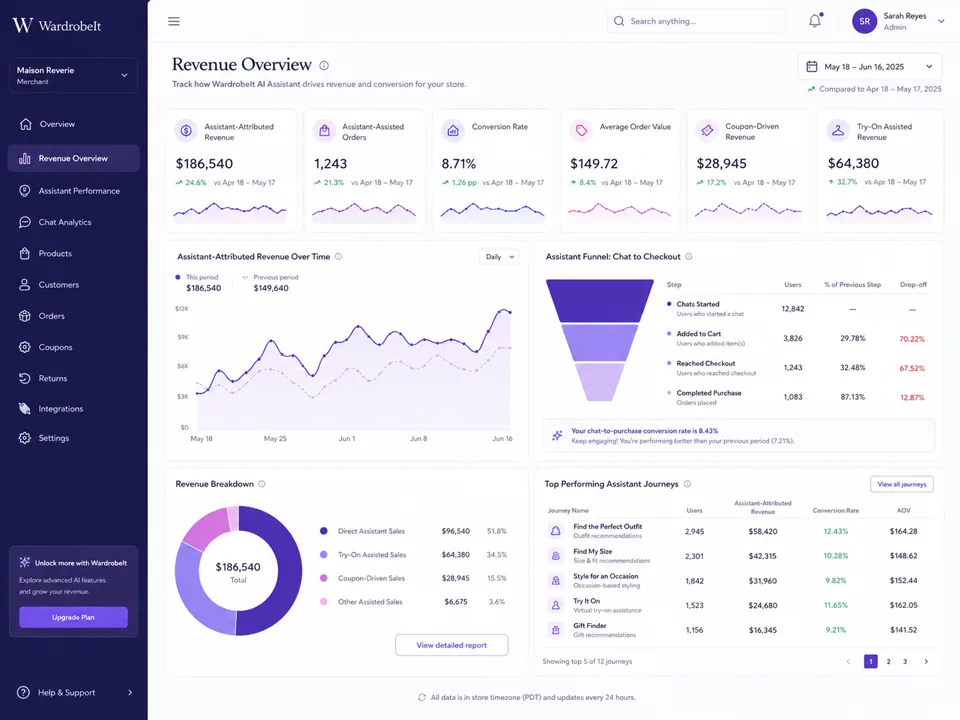Click info icon beside Revenue Overview title
This screenshot has height=720, width=960.
324,66
